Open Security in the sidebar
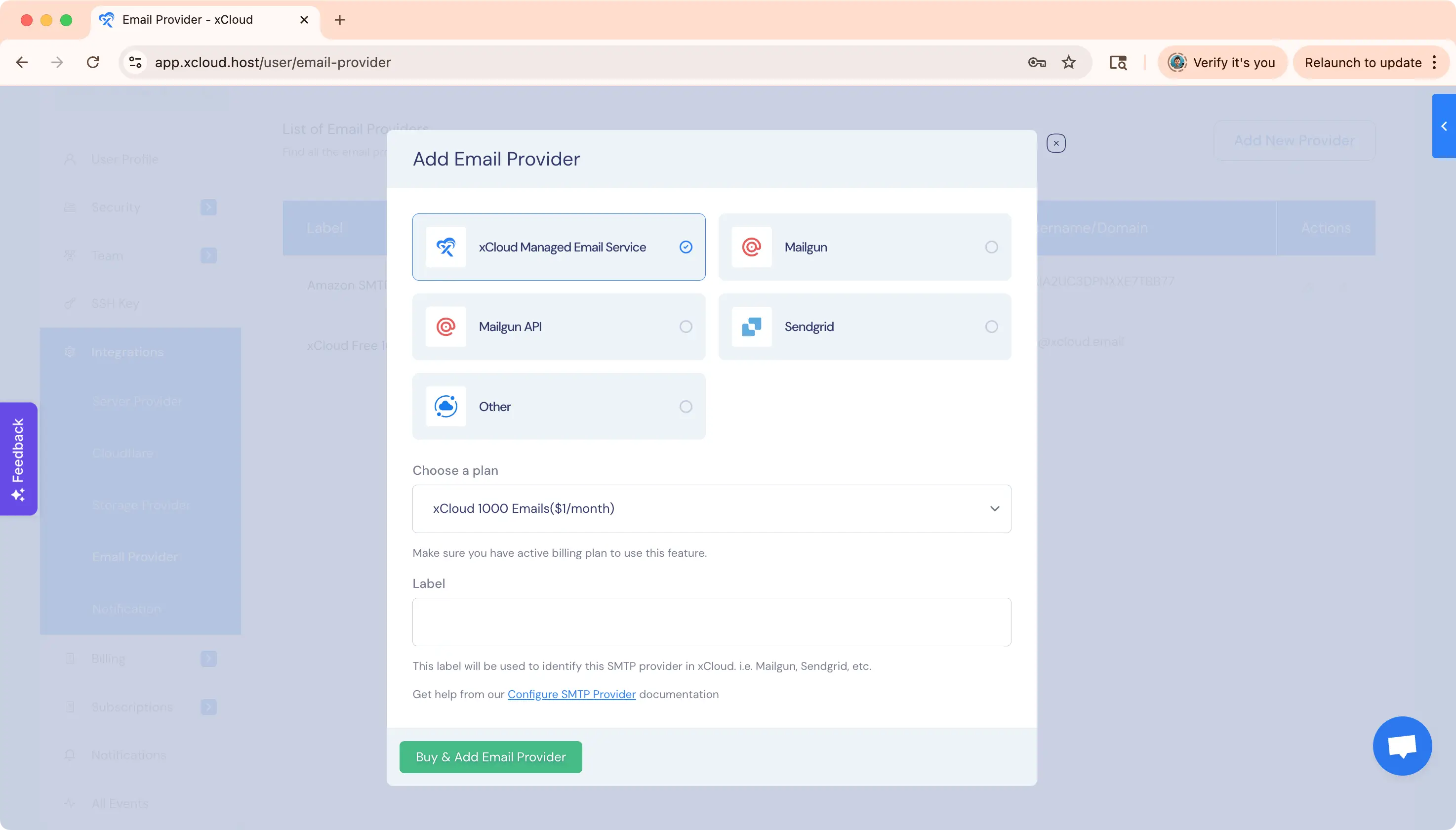Image resolution: width=1456 pixels, height=830 pixels. [116, 207]
